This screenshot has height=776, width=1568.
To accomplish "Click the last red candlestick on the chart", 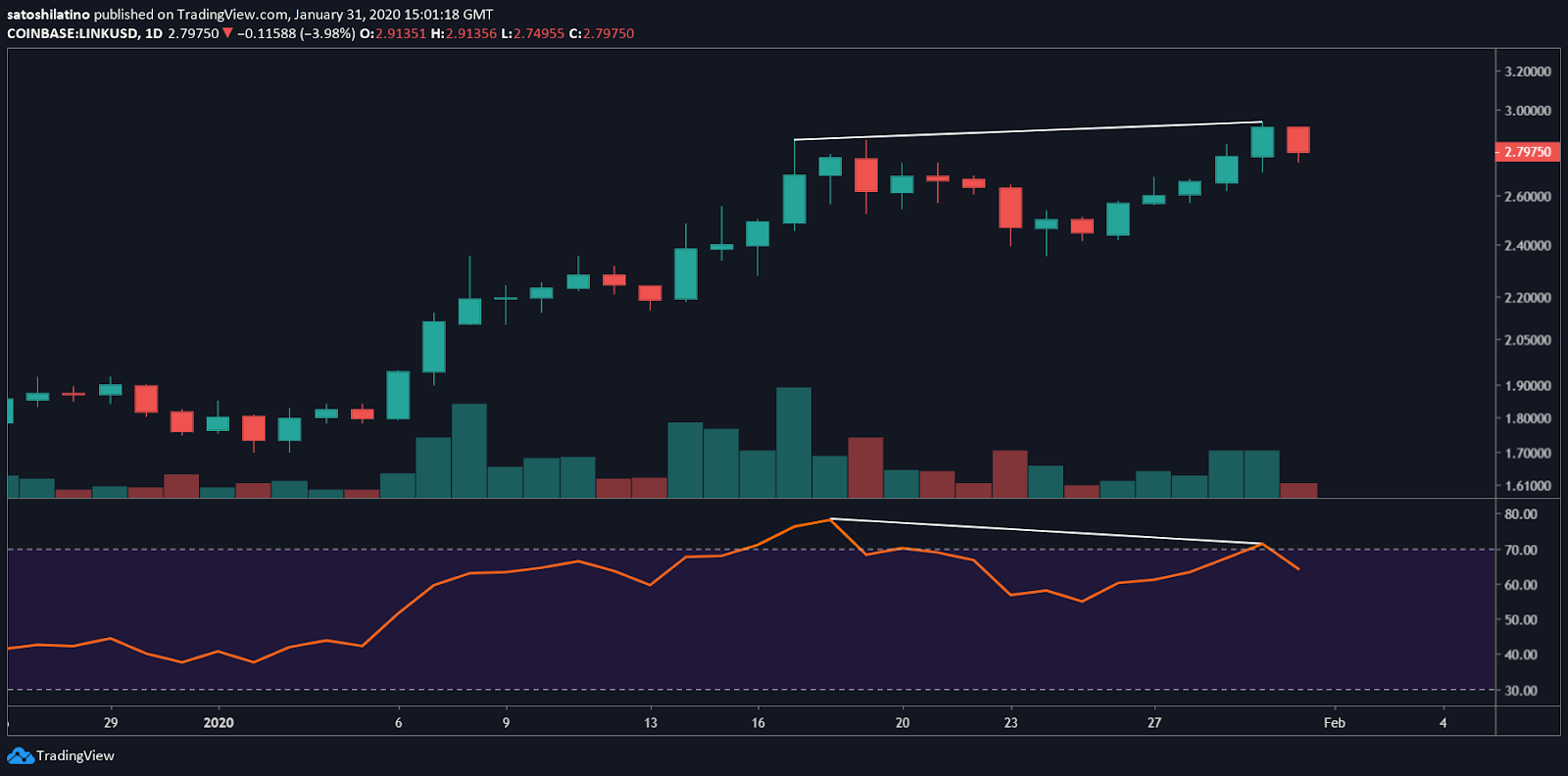I will coord(1298,140).
